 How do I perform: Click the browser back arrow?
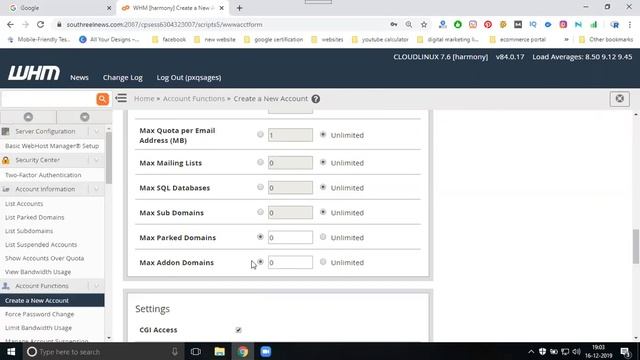click(10, 24)
